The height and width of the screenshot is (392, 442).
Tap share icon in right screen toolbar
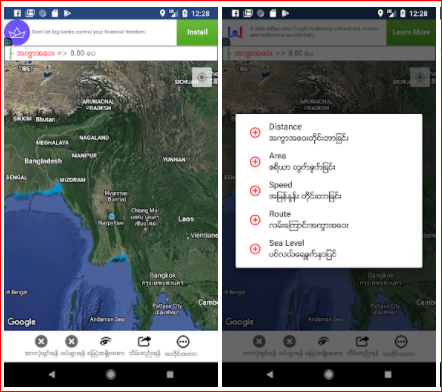362,341
